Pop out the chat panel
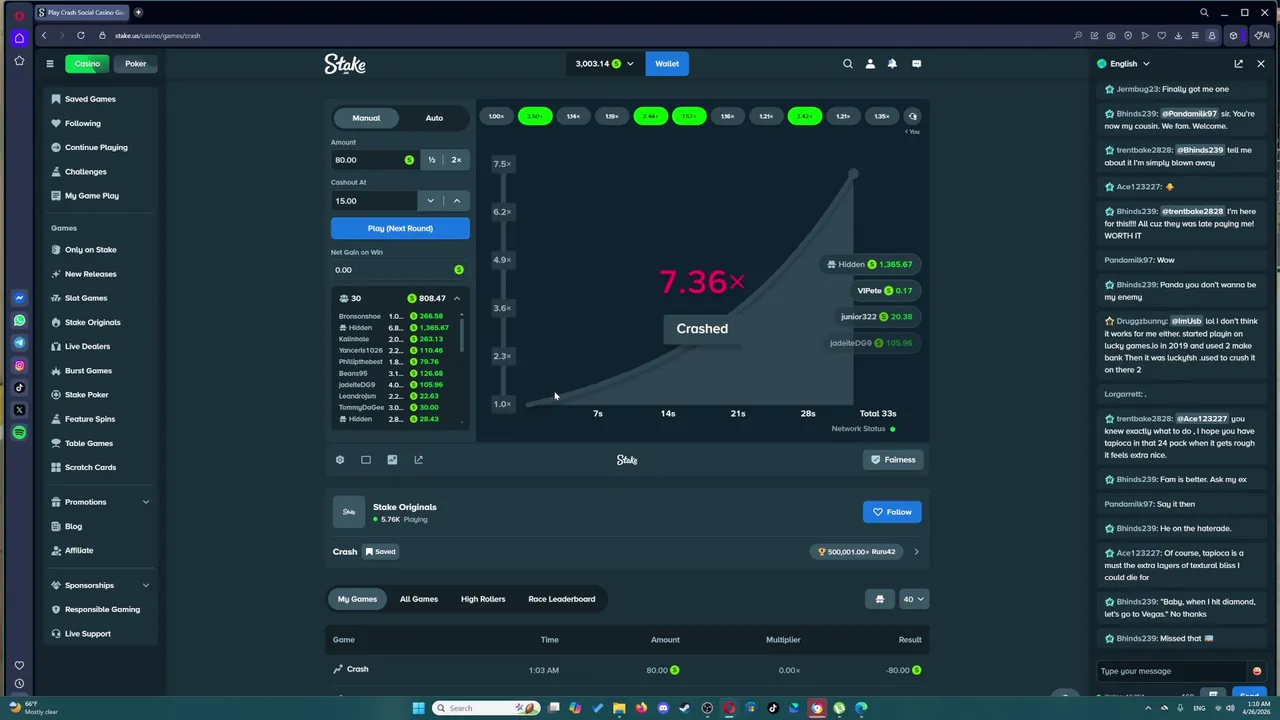 pos(1238,64)
